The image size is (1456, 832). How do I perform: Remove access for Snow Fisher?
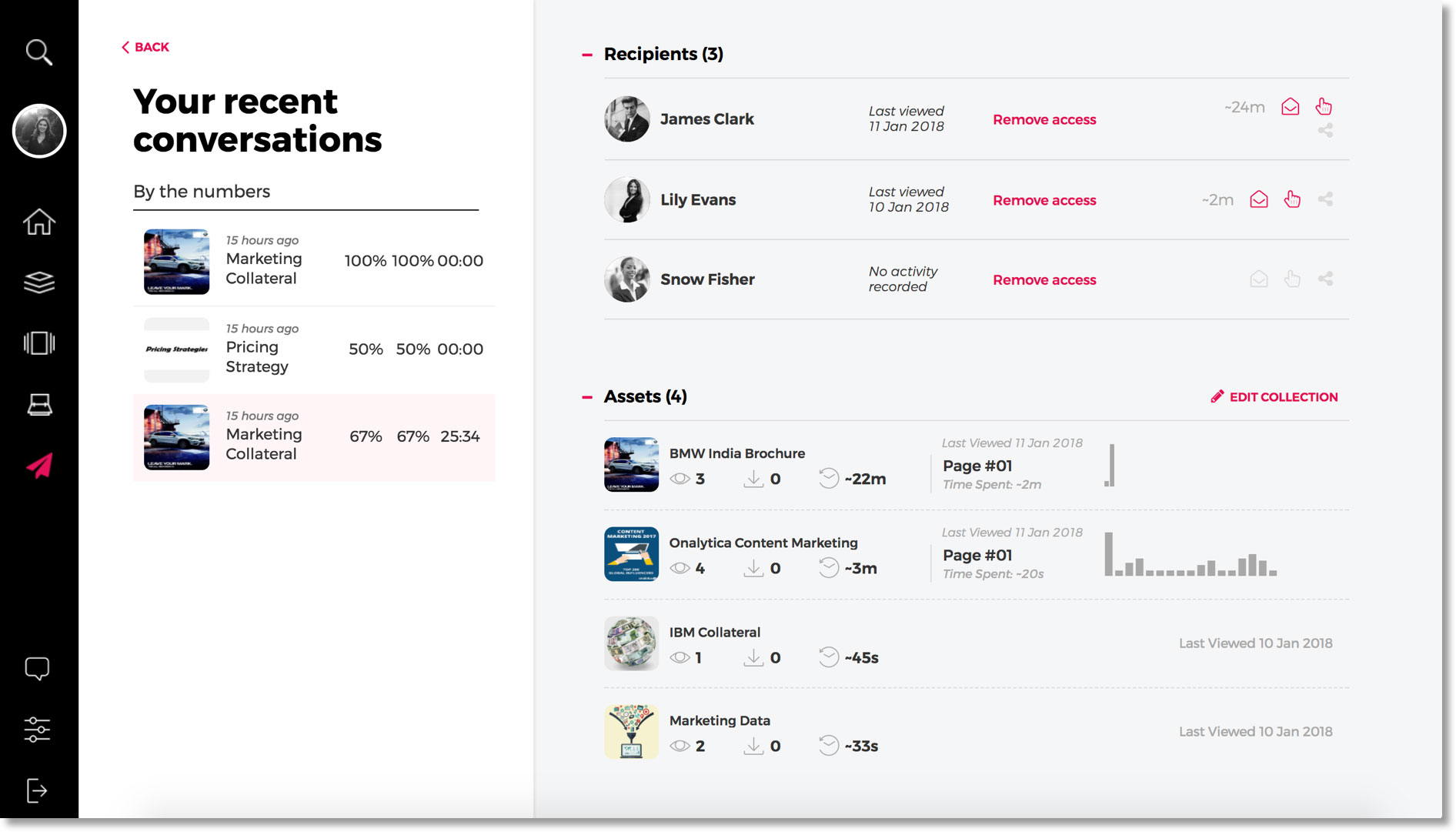pyautogui.click(x=1044, y=280)
